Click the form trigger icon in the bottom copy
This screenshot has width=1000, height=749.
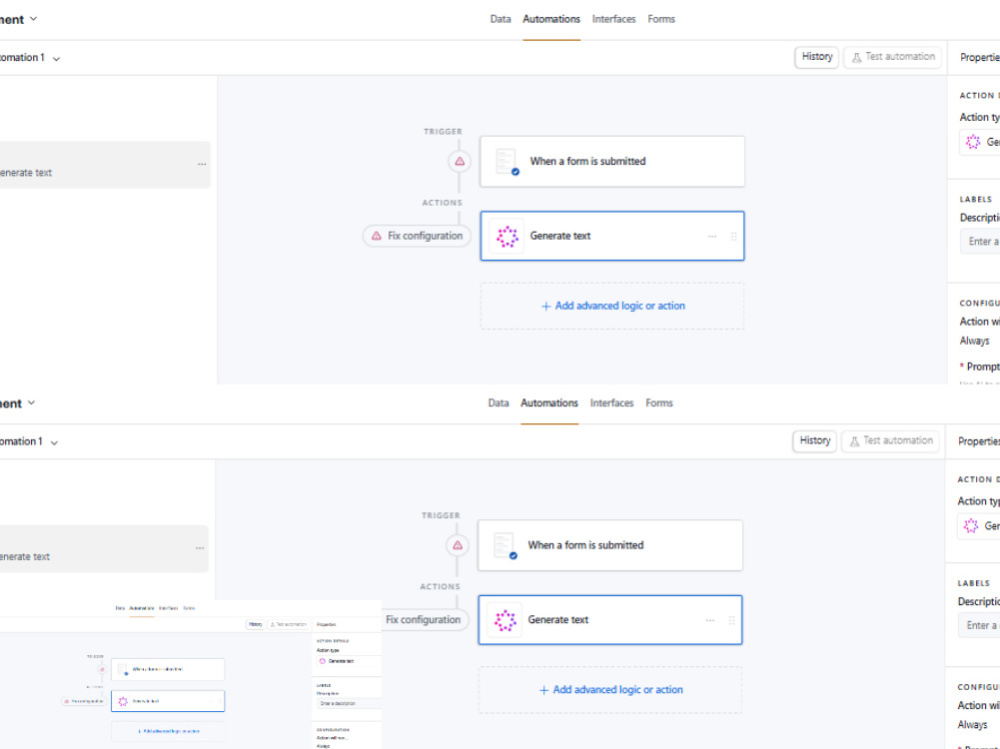coord(505,545)
